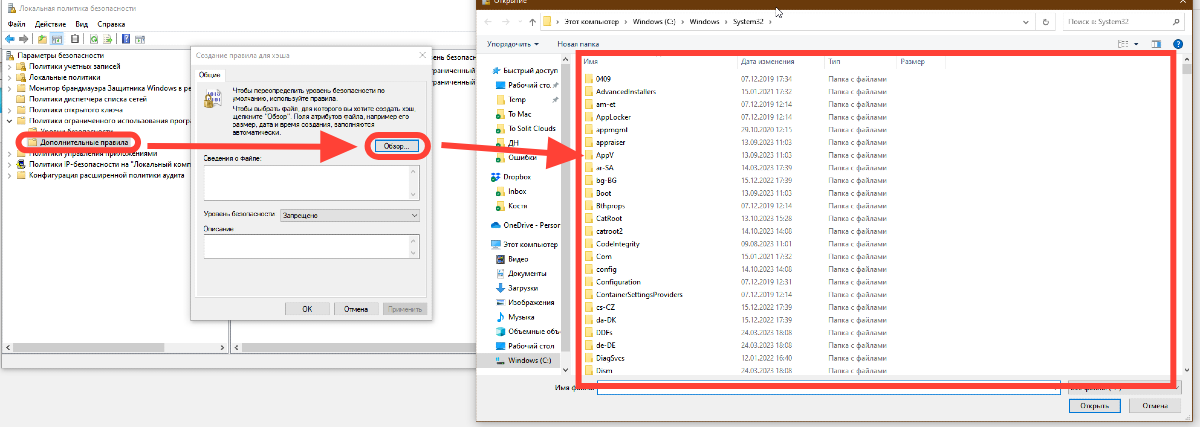Click the Новая папка button
Viewport: 1200px width, 427px height.
pos(578,44)
